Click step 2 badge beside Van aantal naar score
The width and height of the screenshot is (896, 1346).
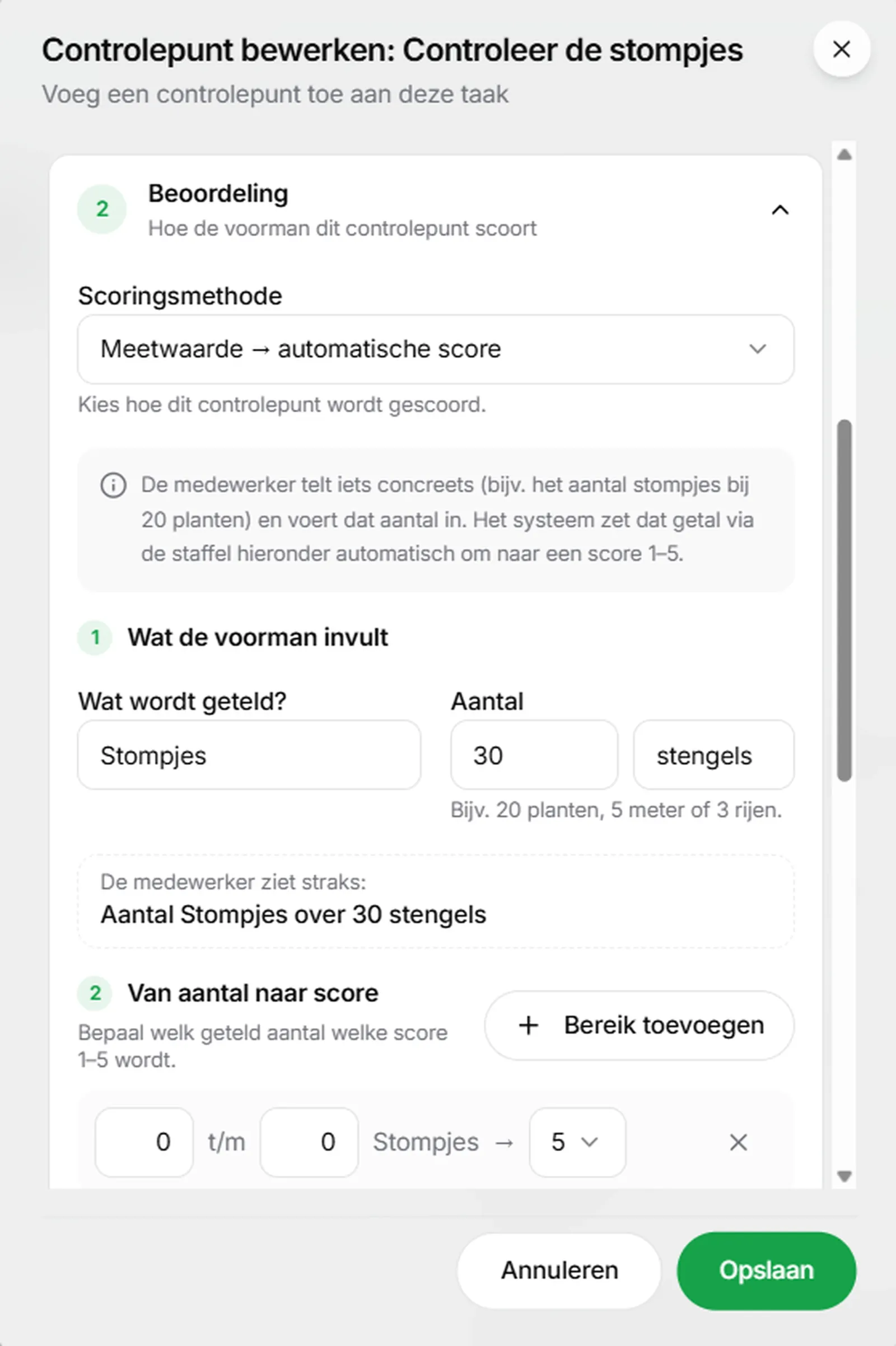pyautogui.click(x=95, y=993)
